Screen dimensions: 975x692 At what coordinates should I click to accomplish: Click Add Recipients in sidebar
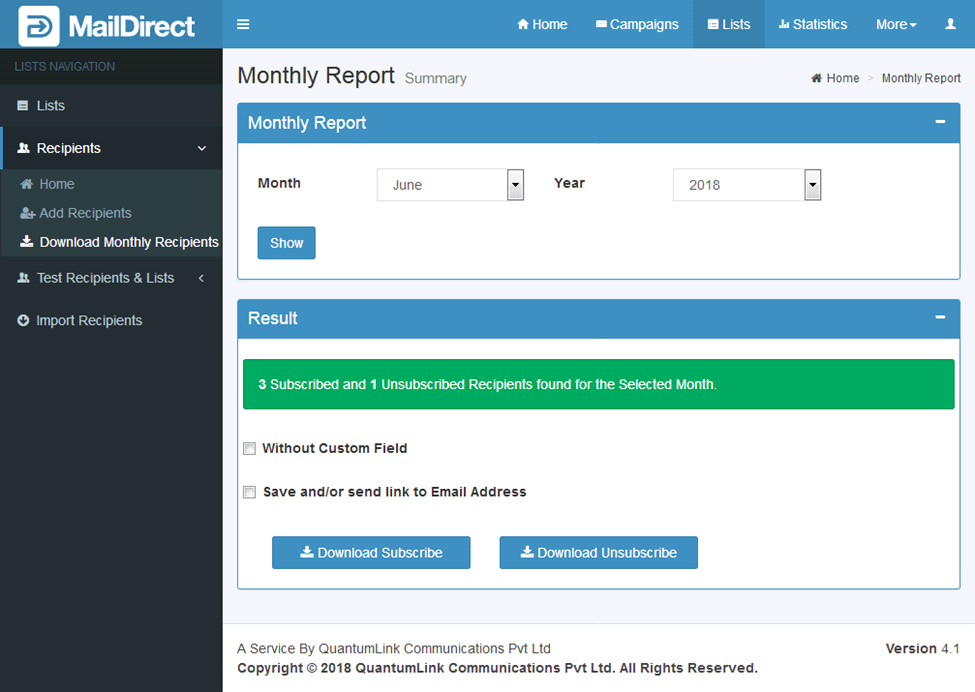tap(85, 213)
